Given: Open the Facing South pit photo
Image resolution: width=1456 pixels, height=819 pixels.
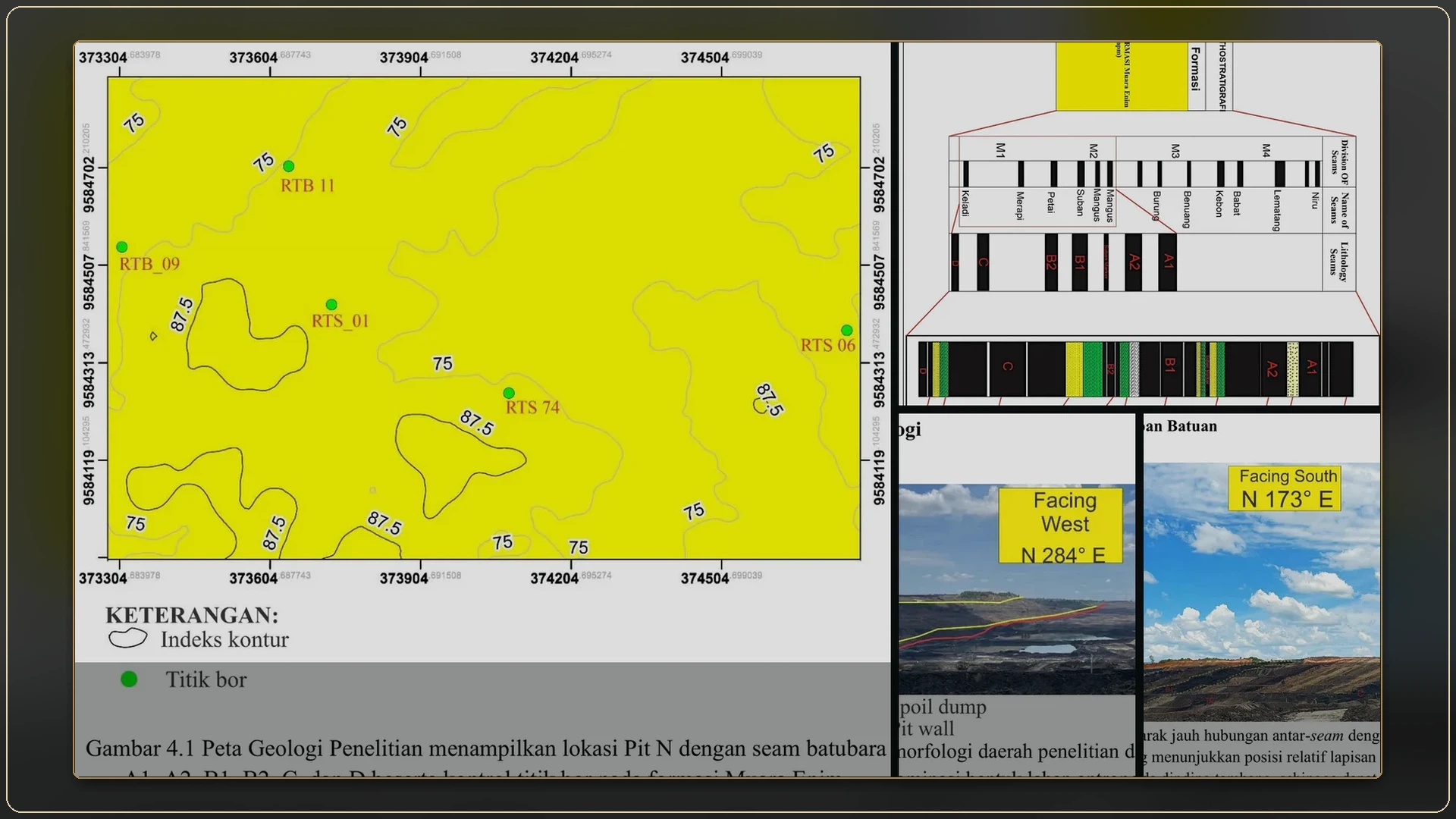Looking at the screenshot, I should pos(1262,591).
